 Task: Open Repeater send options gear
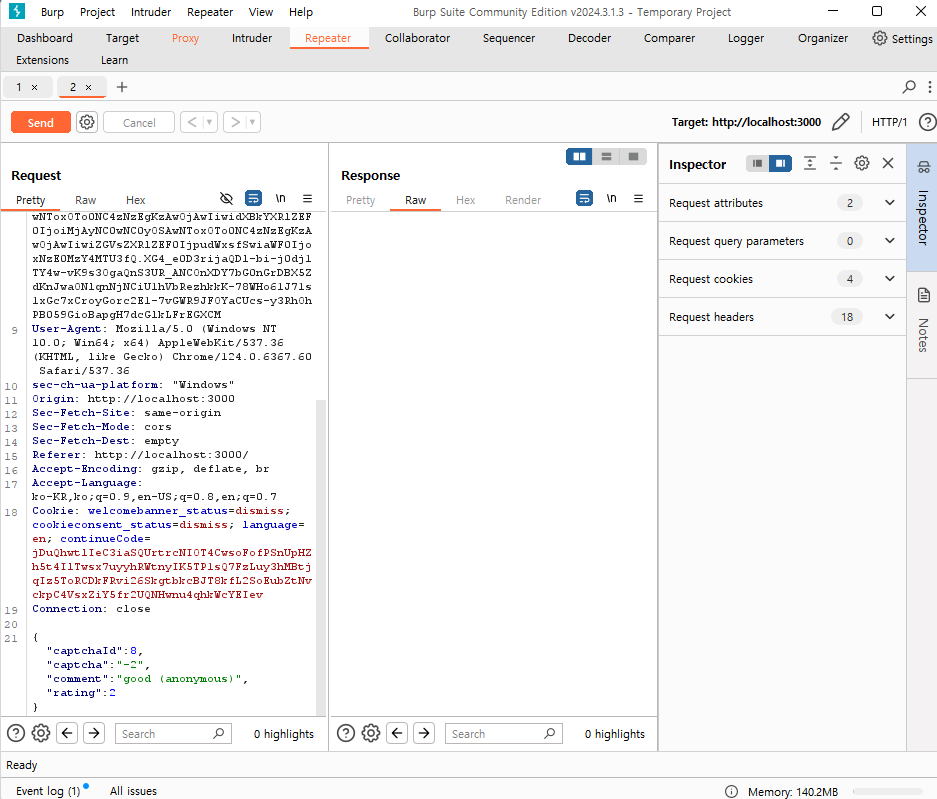pos(87,123)
